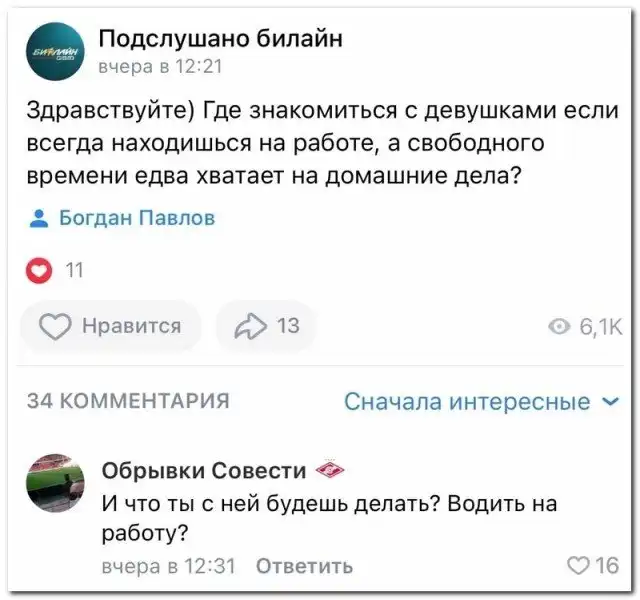Open post timestamp вчера в 12:21
This screenshot has width=640, height=600.
tap(160, 67)
